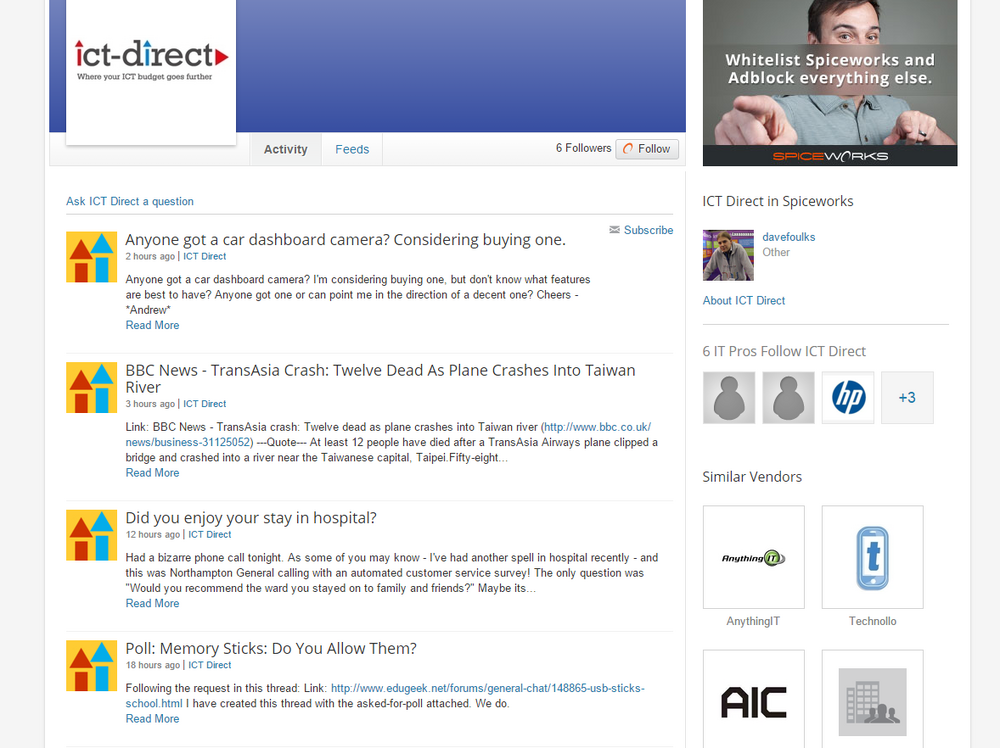Click the ICT Direct avatar on the hospital post
This screenshot has height=748, width=1000.
tap(92, 535)
